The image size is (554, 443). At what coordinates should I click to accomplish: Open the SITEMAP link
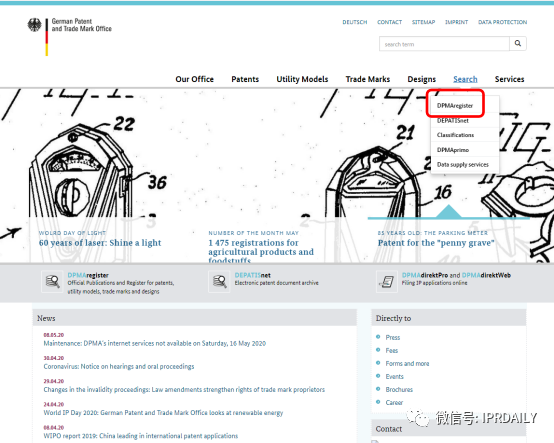click(423, 22)
